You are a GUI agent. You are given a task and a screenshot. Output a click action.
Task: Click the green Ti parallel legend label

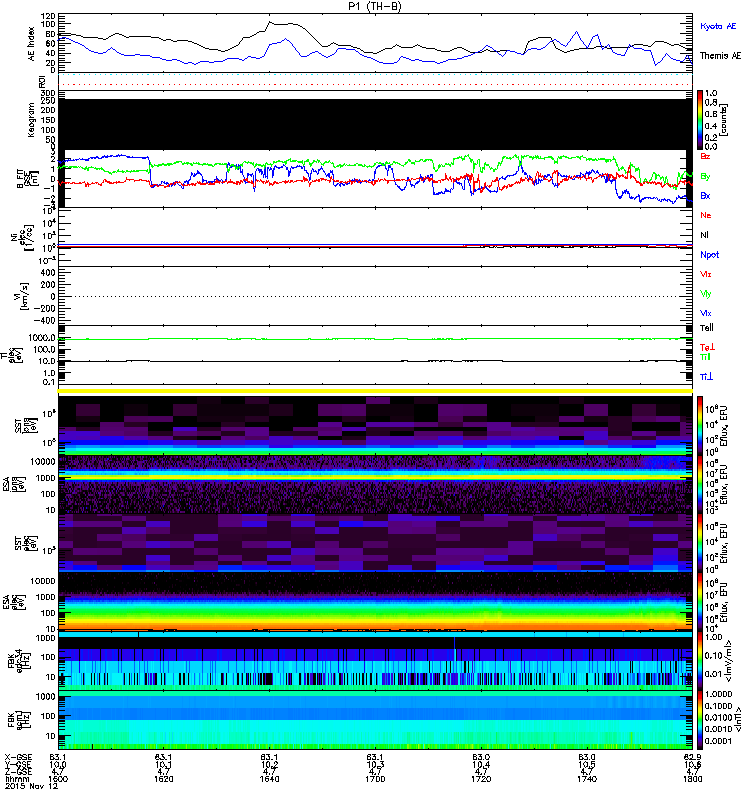tap(705, 357)
